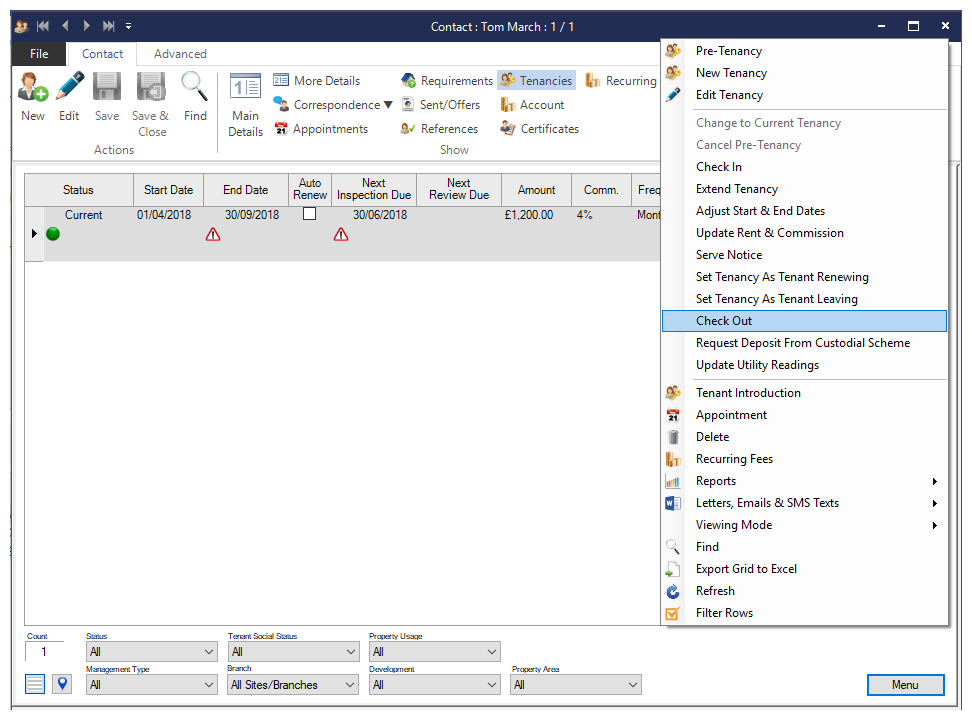
Task: Open Main Details view
Action: tap(245, 105)
